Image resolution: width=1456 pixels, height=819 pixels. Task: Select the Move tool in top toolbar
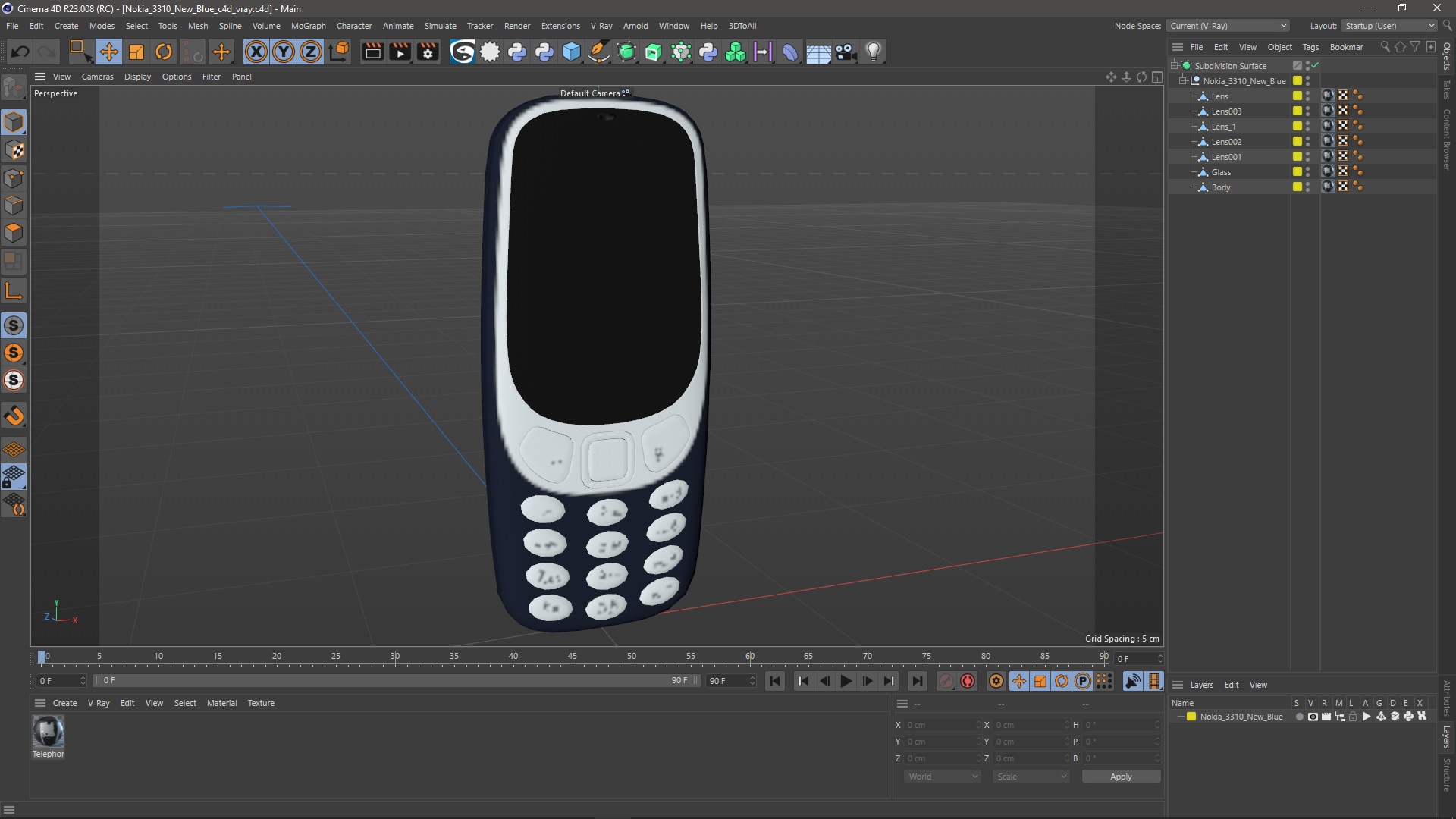[108, 52]
